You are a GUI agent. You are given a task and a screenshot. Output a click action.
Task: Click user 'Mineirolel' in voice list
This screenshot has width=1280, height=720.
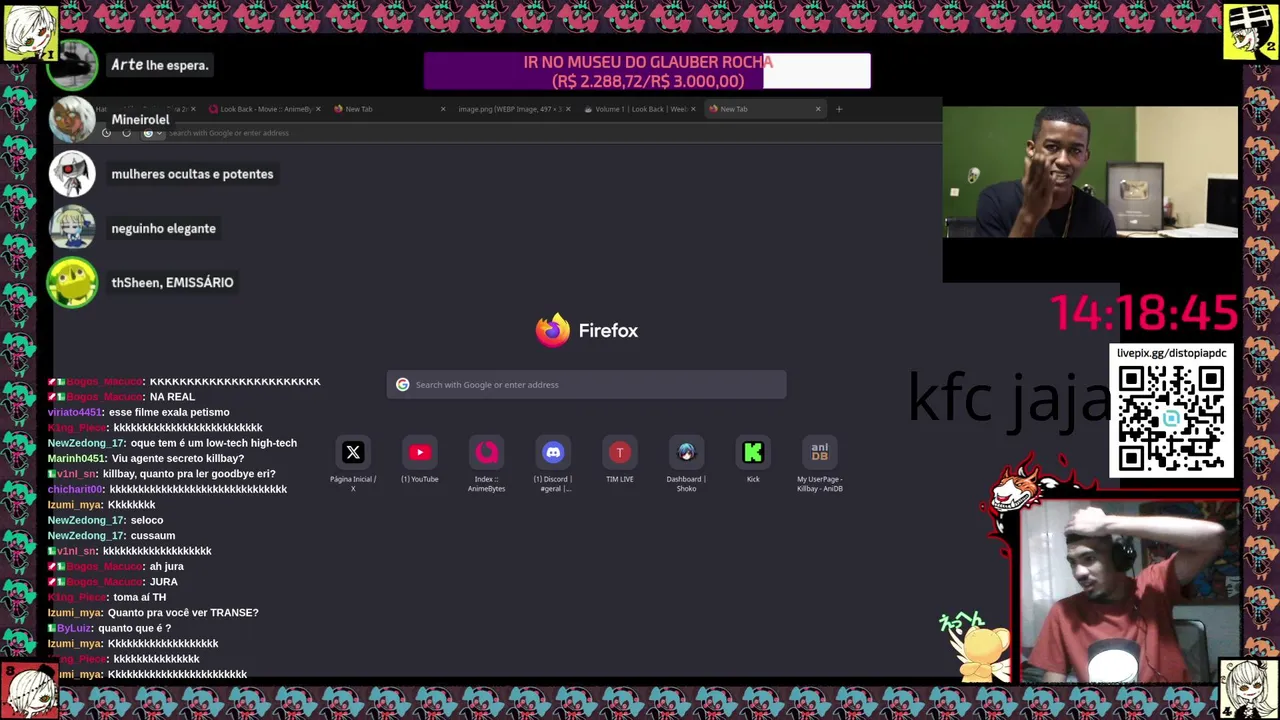[x=140, y=119]
